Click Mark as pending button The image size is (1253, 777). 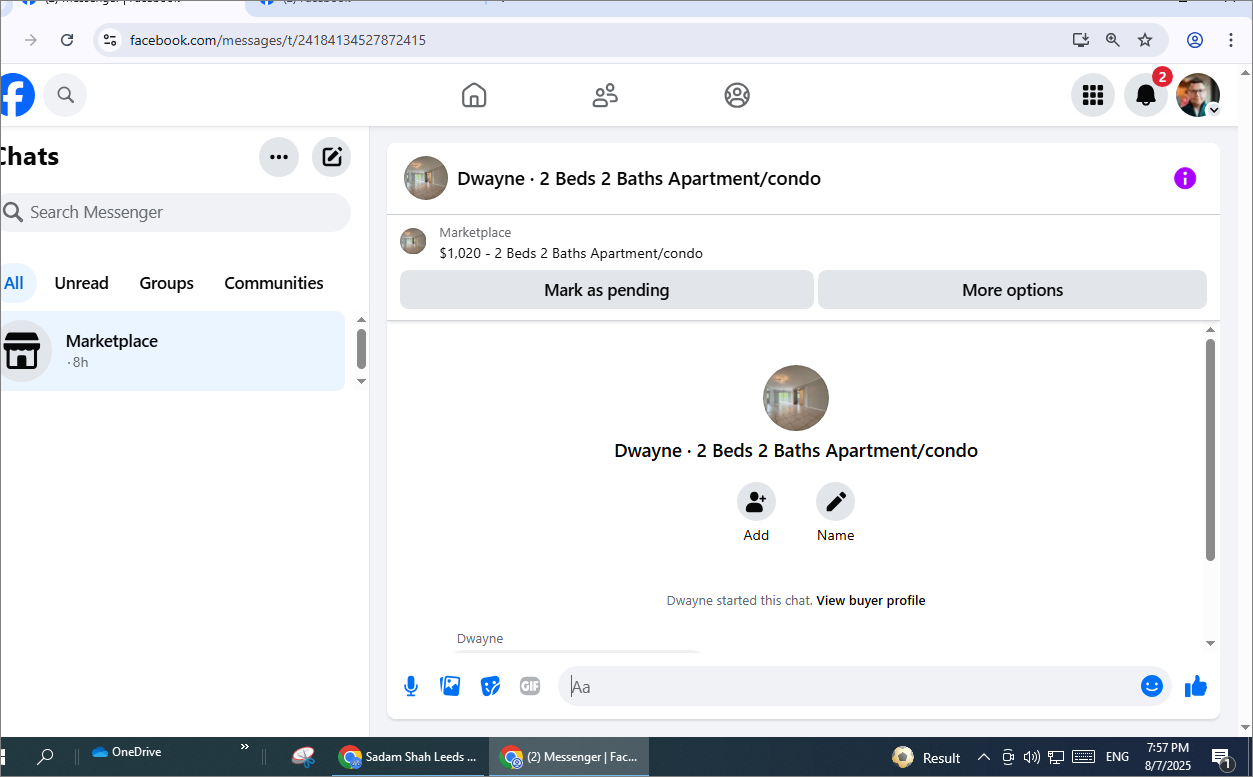(607, 290)
